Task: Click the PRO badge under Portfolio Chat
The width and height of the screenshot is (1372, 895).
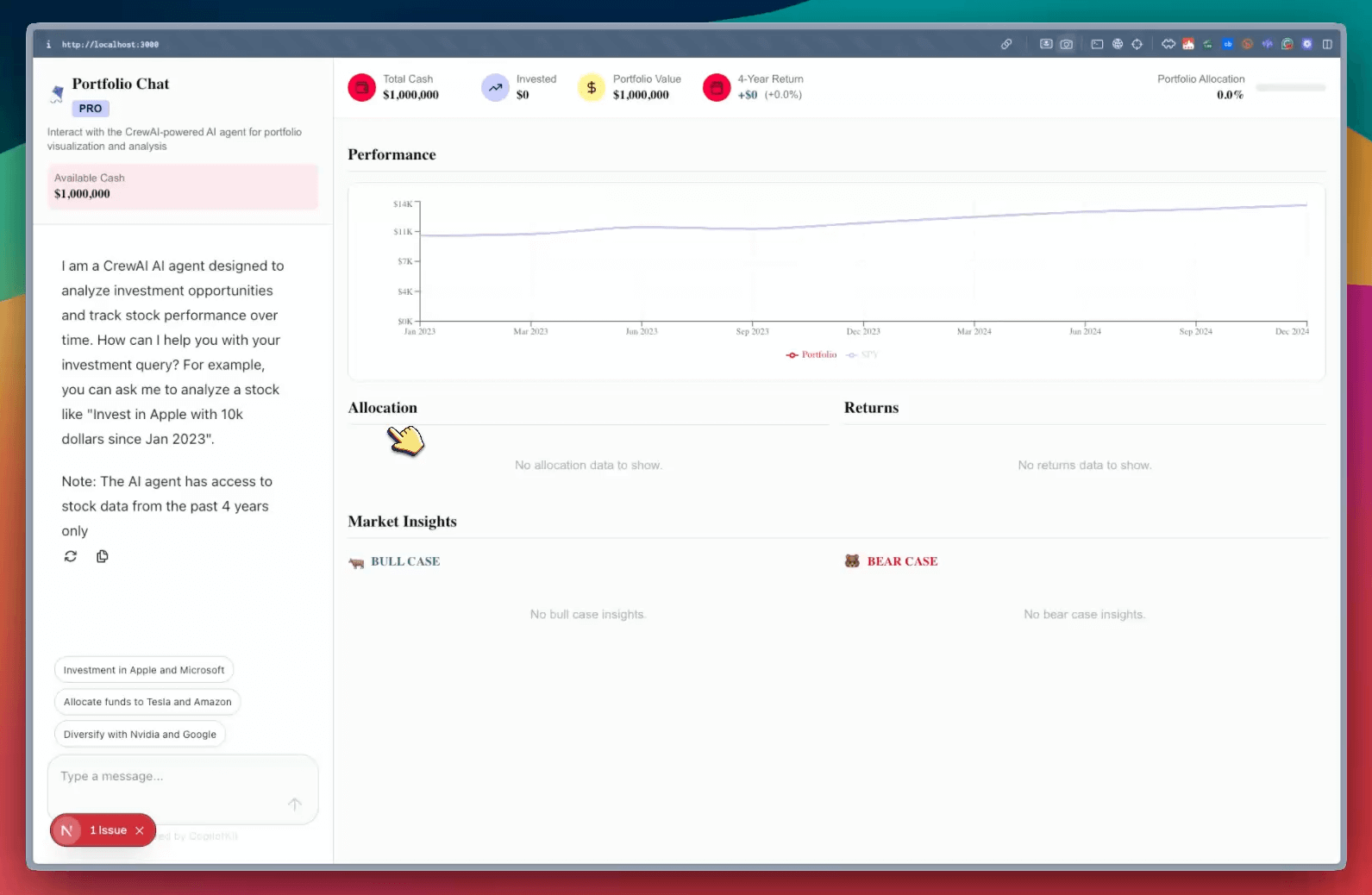Action: pos(91,109)
